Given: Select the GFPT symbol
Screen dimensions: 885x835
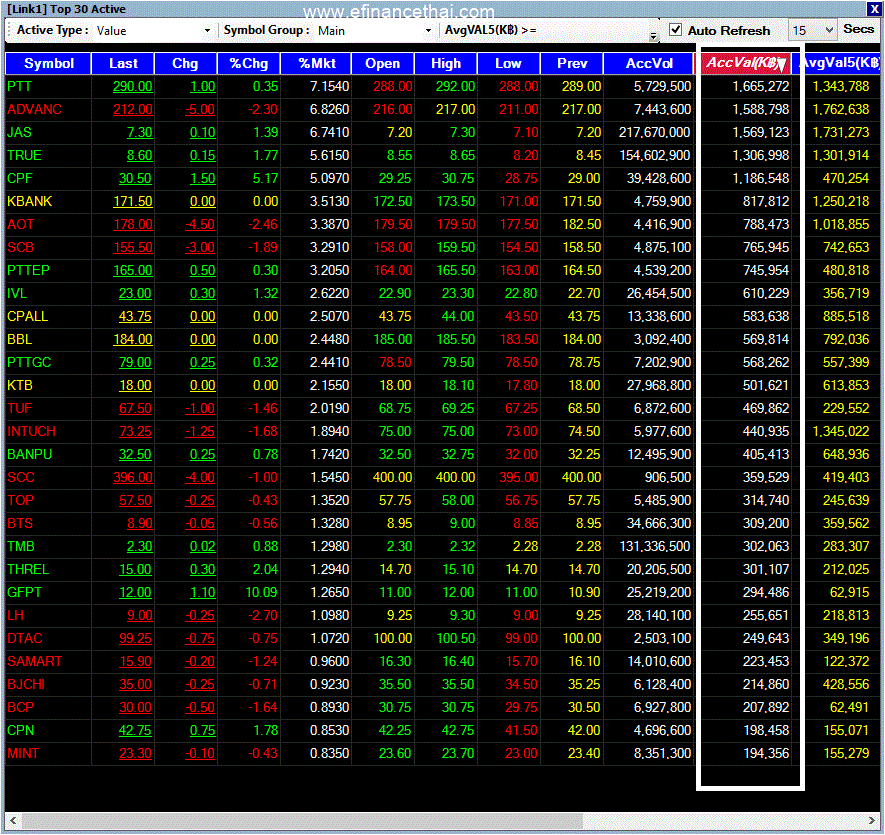Looking at the screenshot, I should coord(24,593).
